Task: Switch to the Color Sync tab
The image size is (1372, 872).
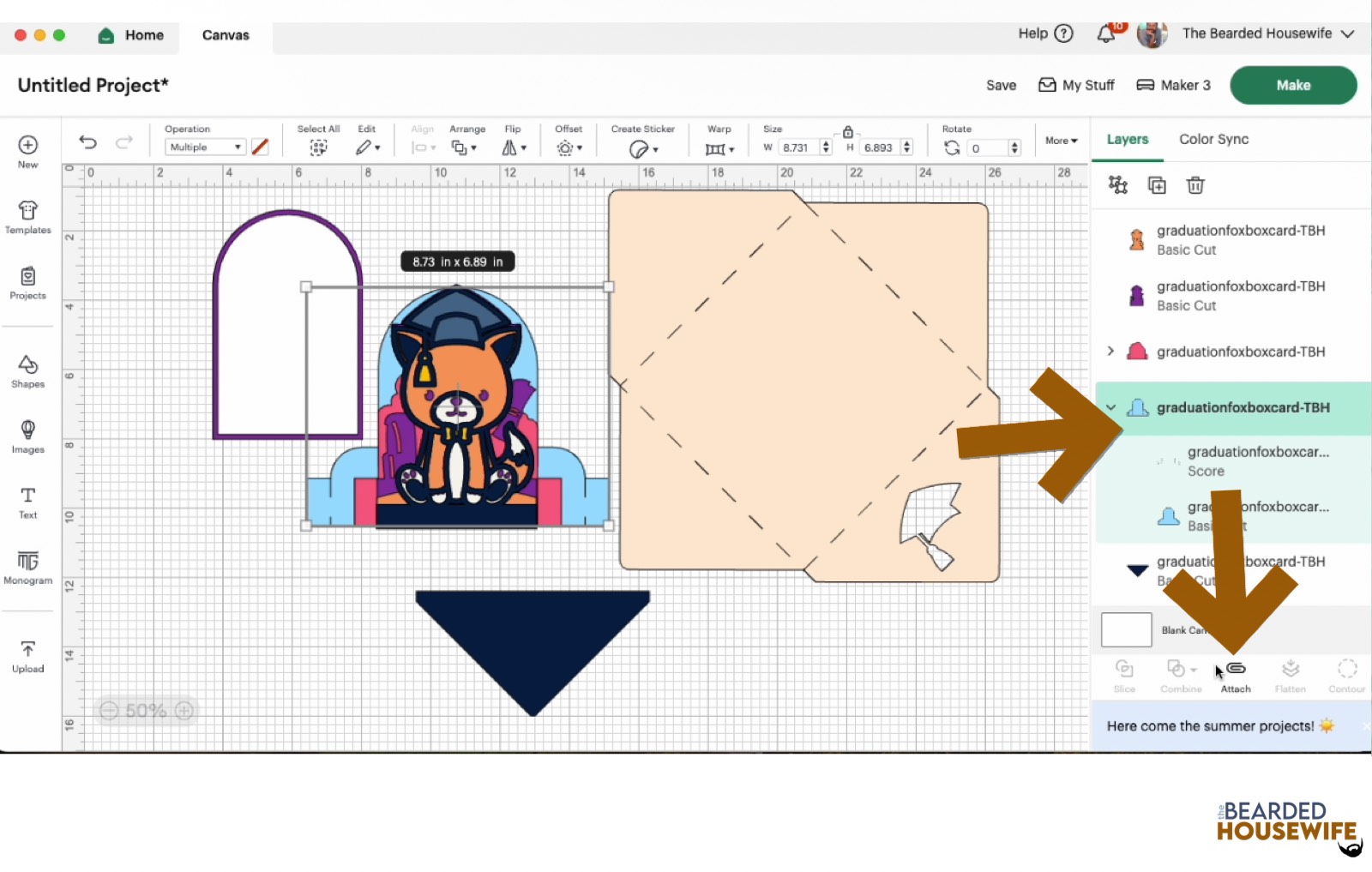Action: coord(1213,139)
